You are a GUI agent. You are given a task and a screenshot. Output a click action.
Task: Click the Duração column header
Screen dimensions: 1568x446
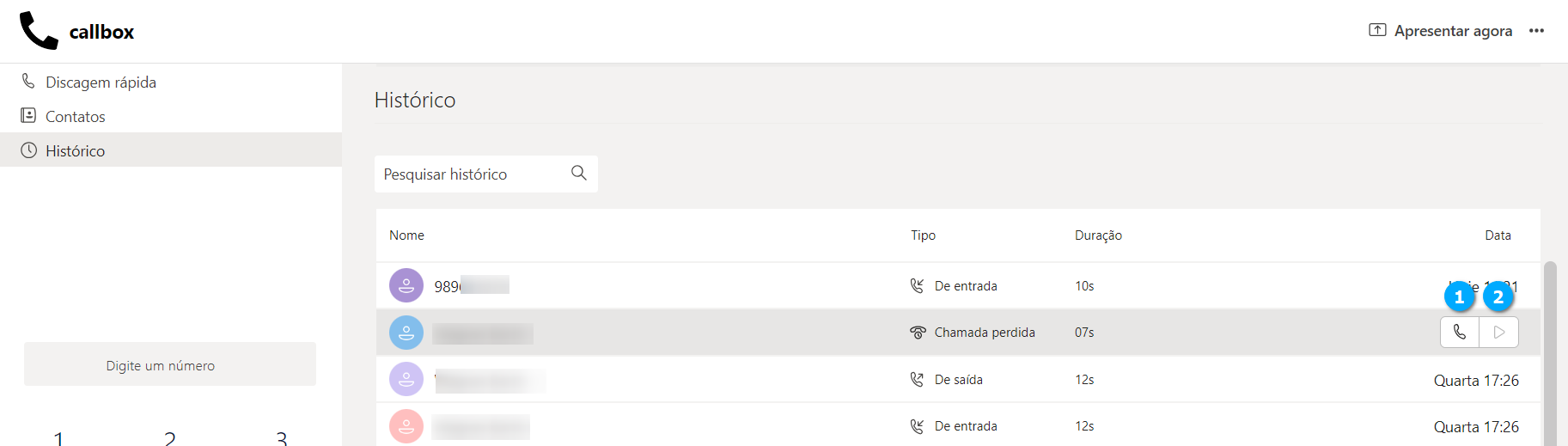[x=1098, y=235]
